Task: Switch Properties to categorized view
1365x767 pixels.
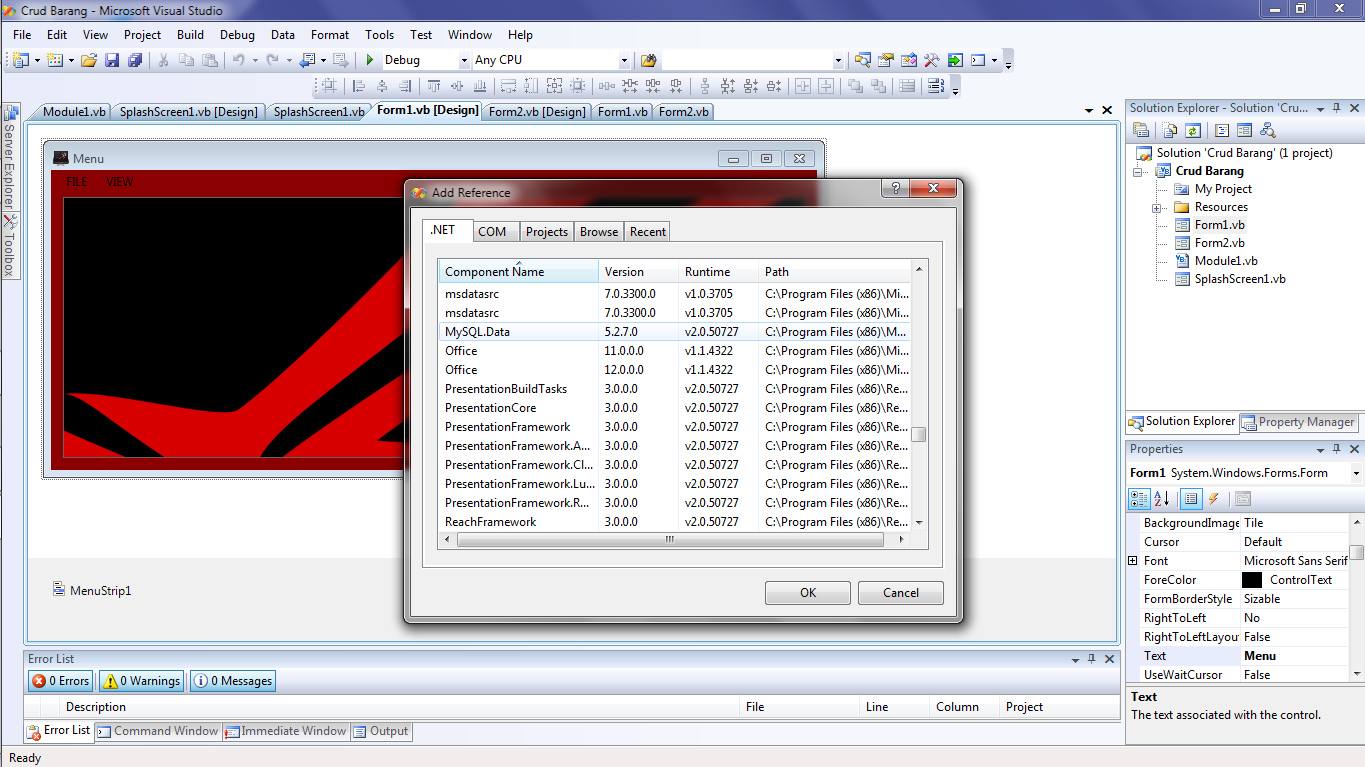Action: 1139,498
